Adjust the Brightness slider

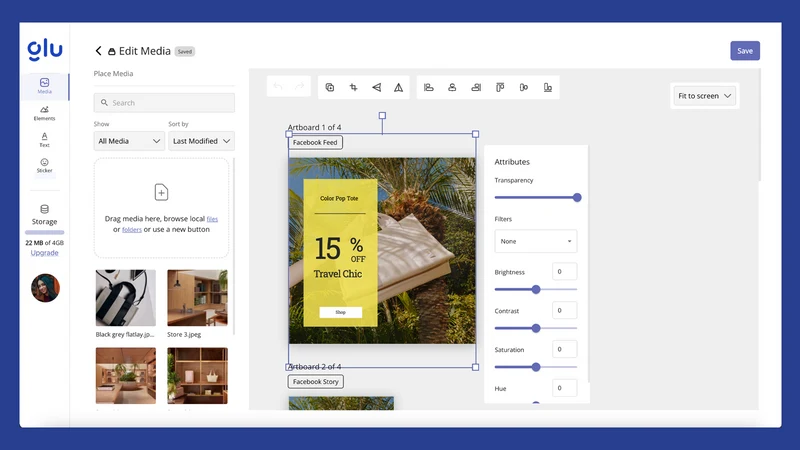click(536, 290)
